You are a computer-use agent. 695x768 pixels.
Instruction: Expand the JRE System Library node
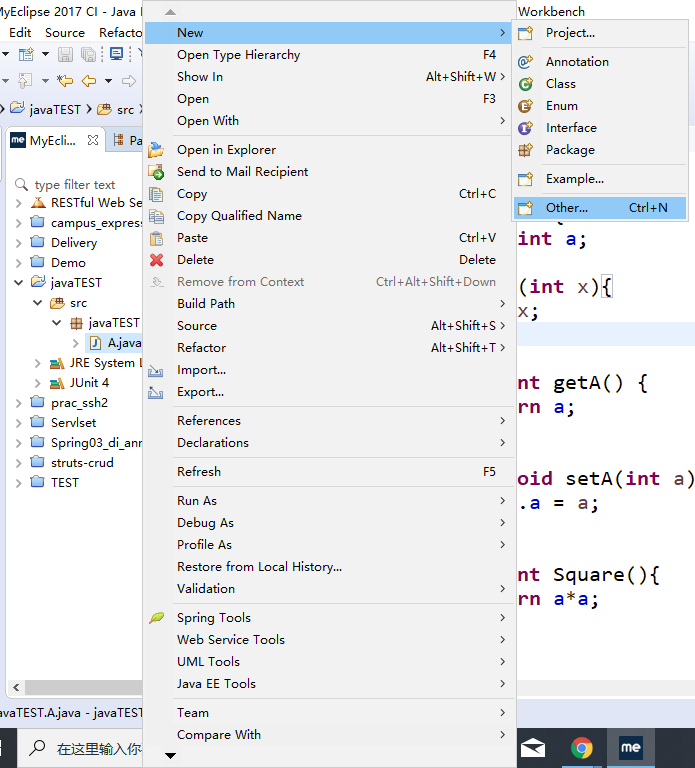38,363
